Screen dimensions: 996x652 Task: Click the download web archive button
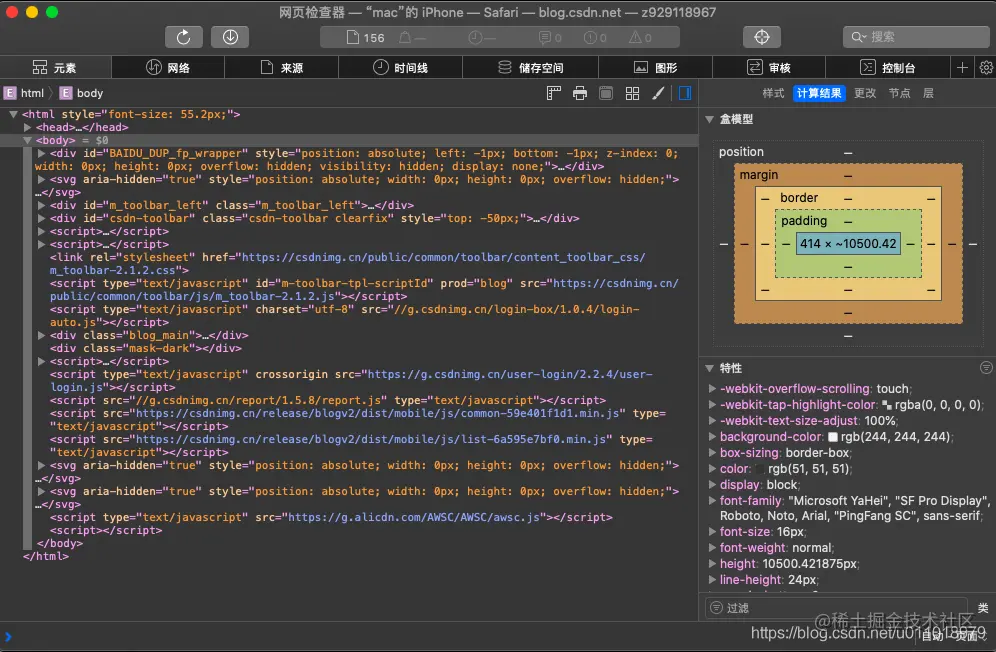[x=230, y=37]
